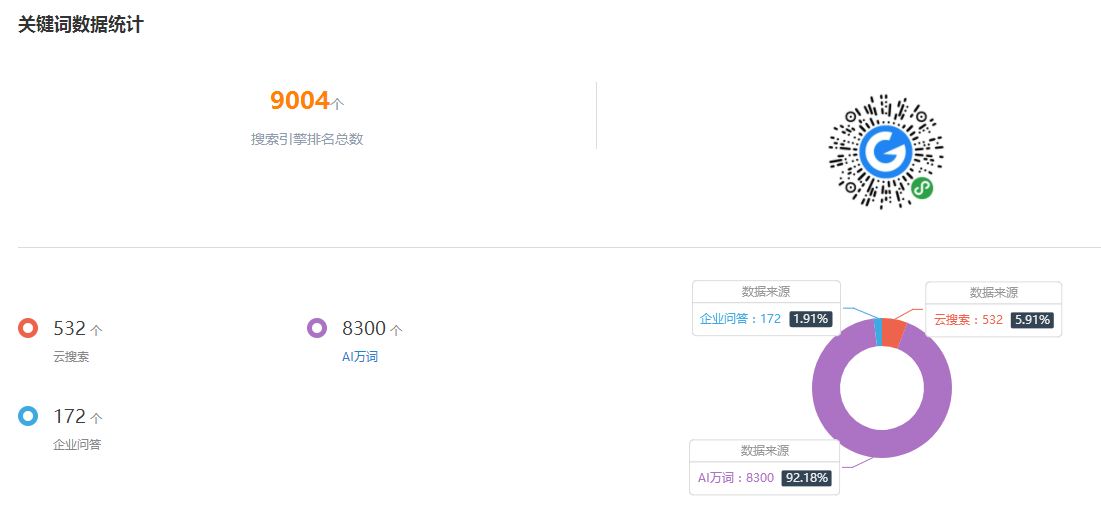
Task: Click the green mini-program badge on QR code
Action: pyautogui.click(x=922, y=188)
